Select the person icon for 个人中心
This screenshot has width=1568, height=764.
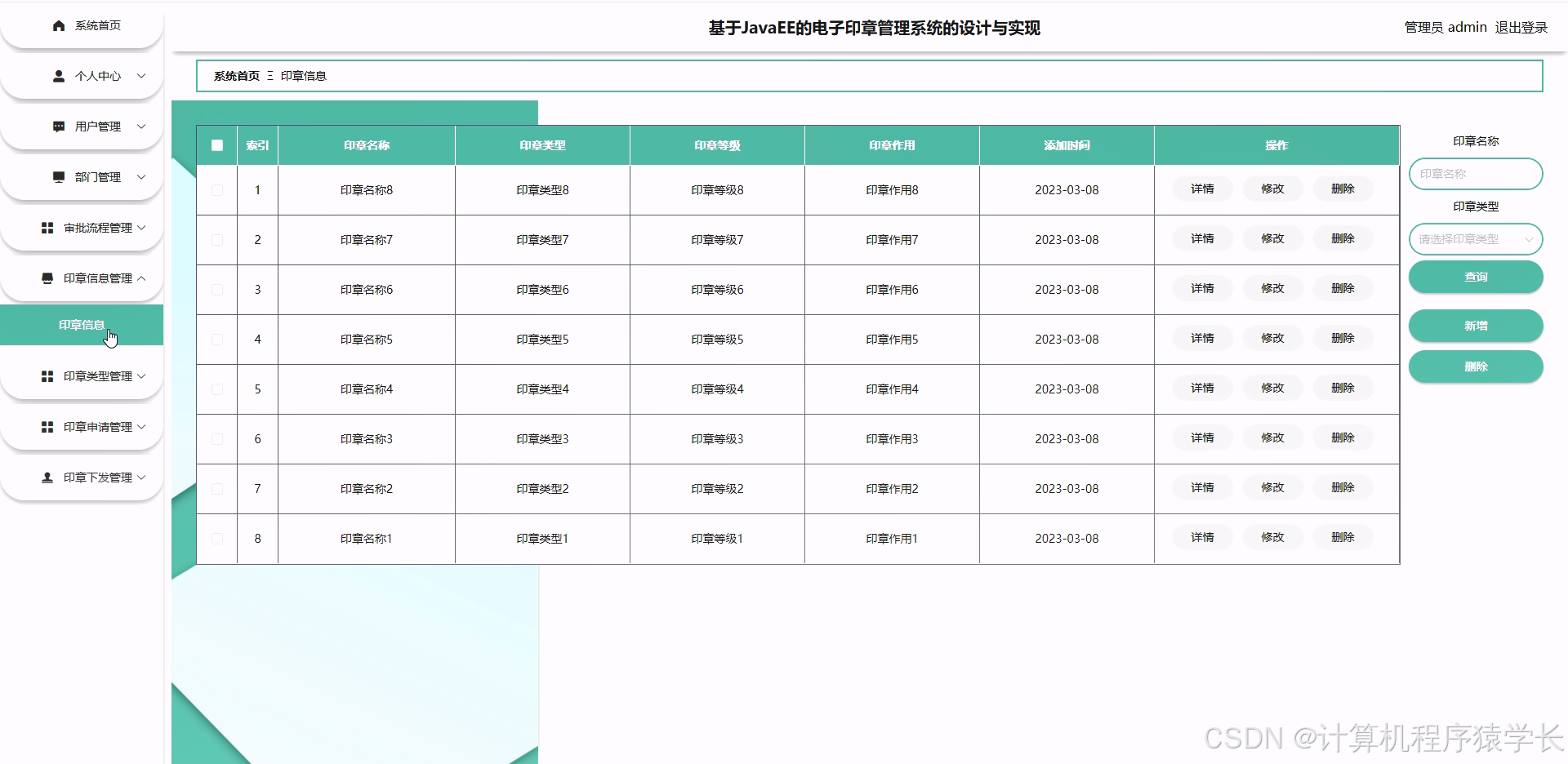coord(57,76)
